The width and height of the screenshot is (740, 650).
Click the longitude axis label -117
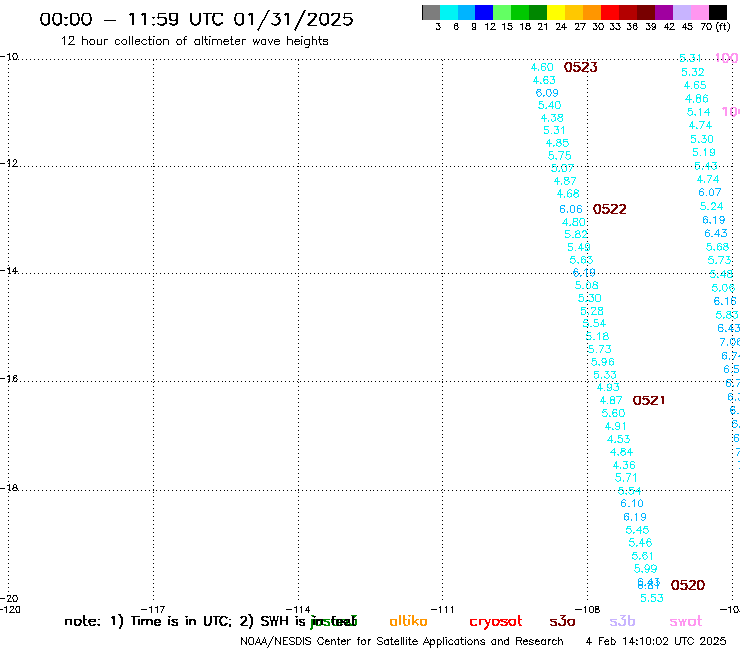pos(153,609)
